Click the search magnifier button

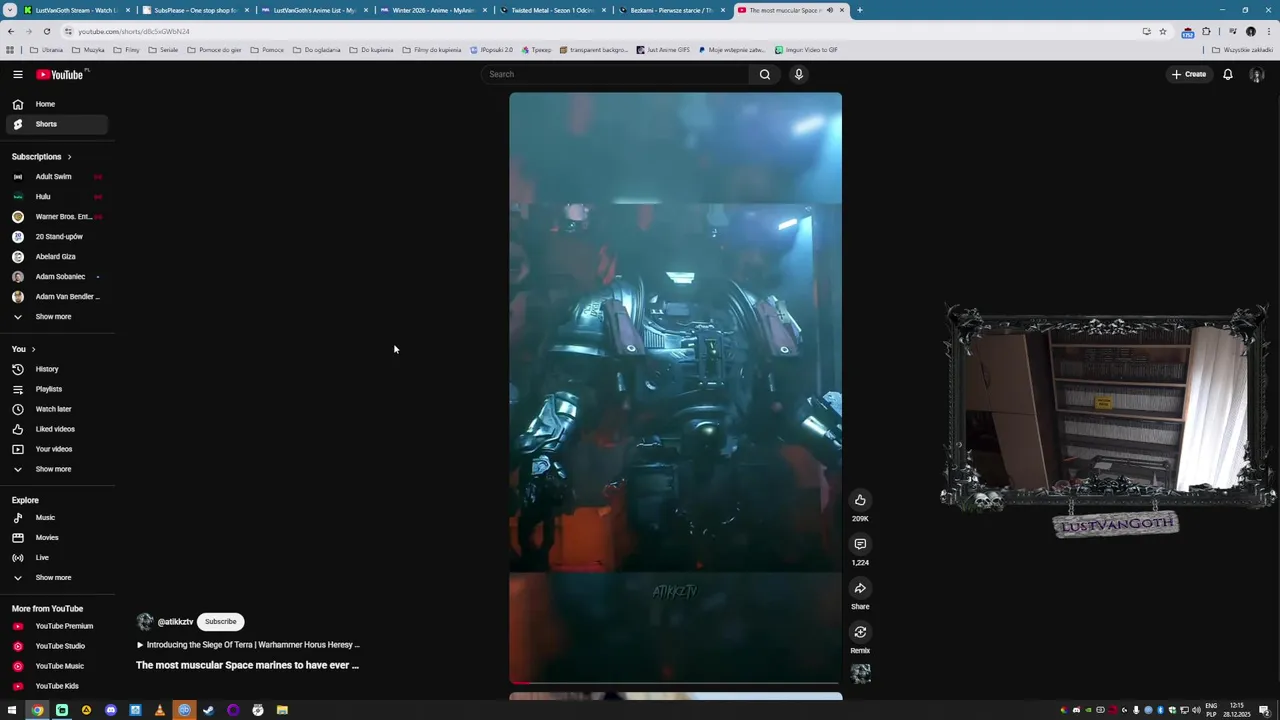(x=765, y=74)
